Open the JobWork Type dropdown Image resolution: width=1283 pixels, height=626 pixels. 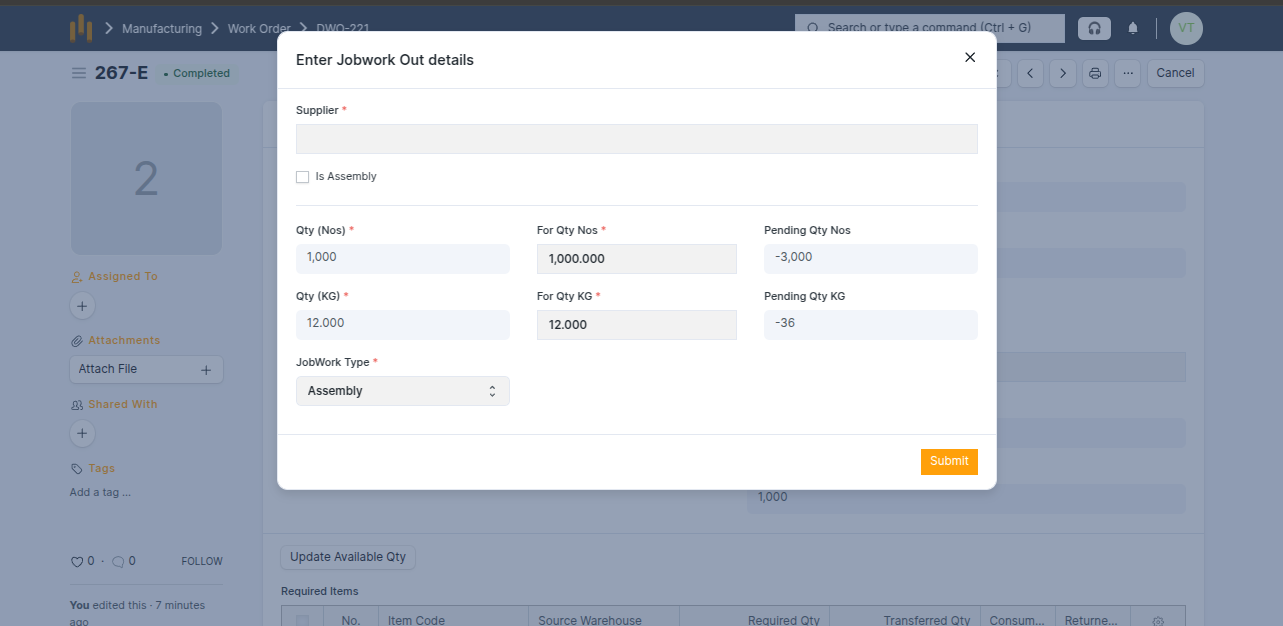click(402, 391)
